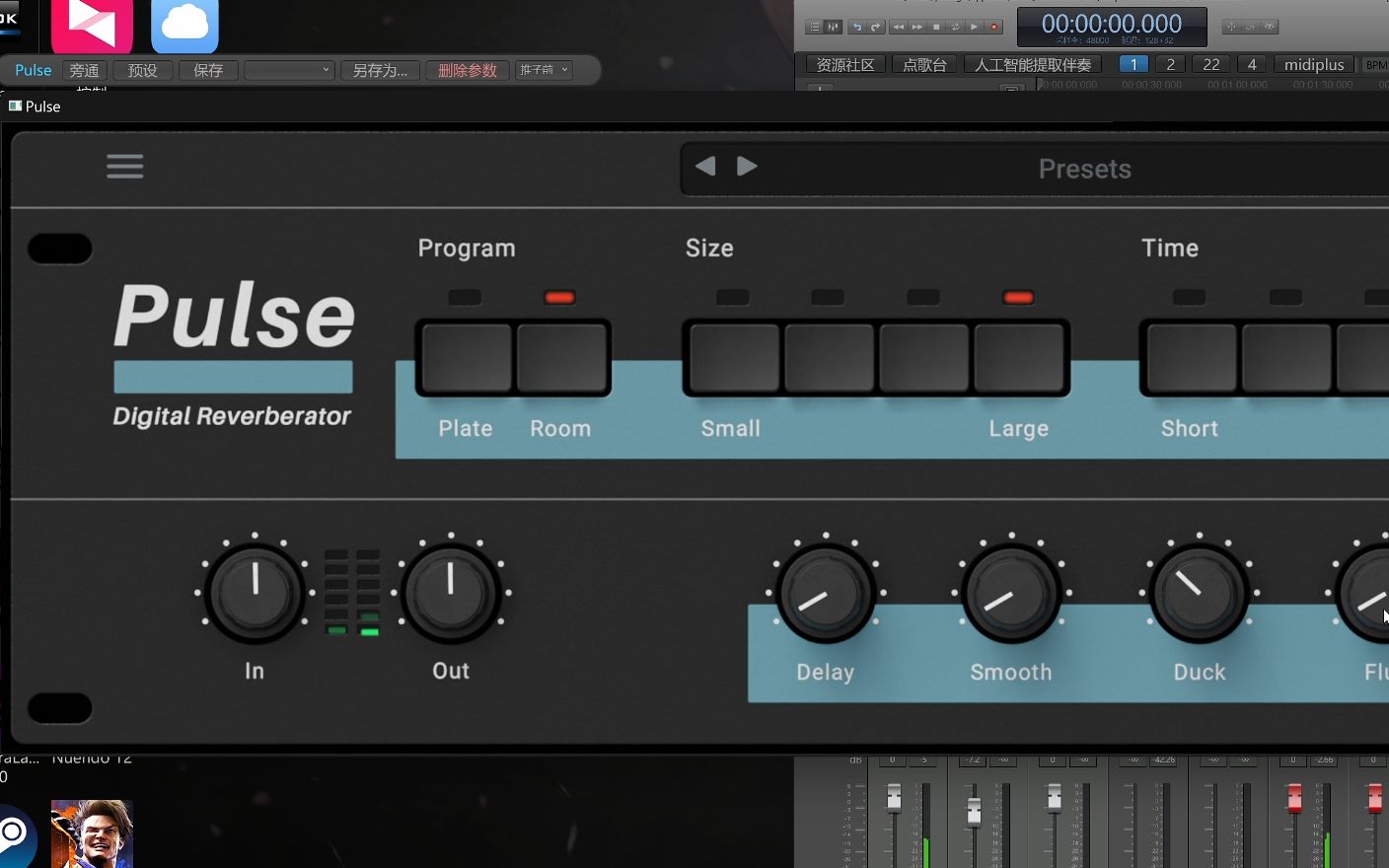Open the 点歌台 tab
Image resolution: width=1389 pixels, height=868 pixels.
pos(924,64)
